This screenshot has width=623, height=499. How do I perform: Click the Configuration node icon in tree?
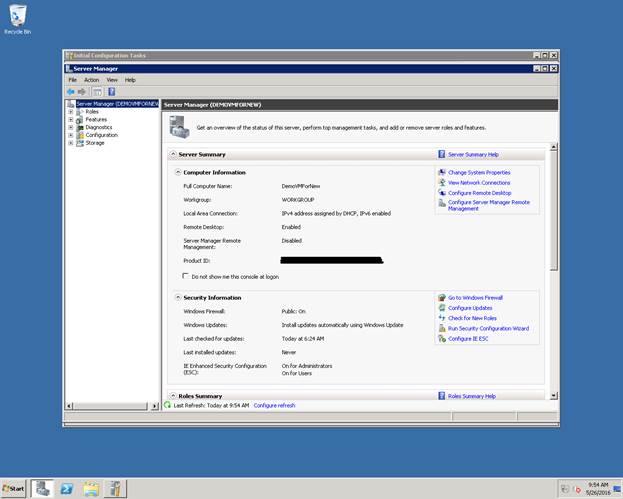click(x=80, y=135)
